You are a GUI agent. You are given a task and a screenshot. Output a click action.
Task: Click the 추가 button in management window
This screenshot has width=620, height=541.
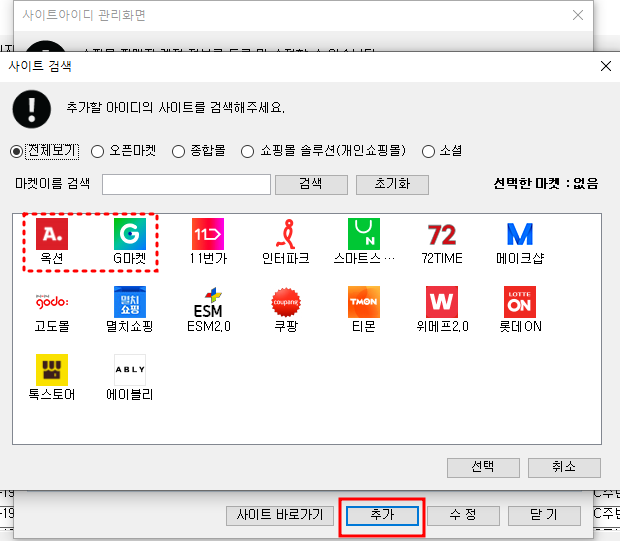[x=382, y=516]
